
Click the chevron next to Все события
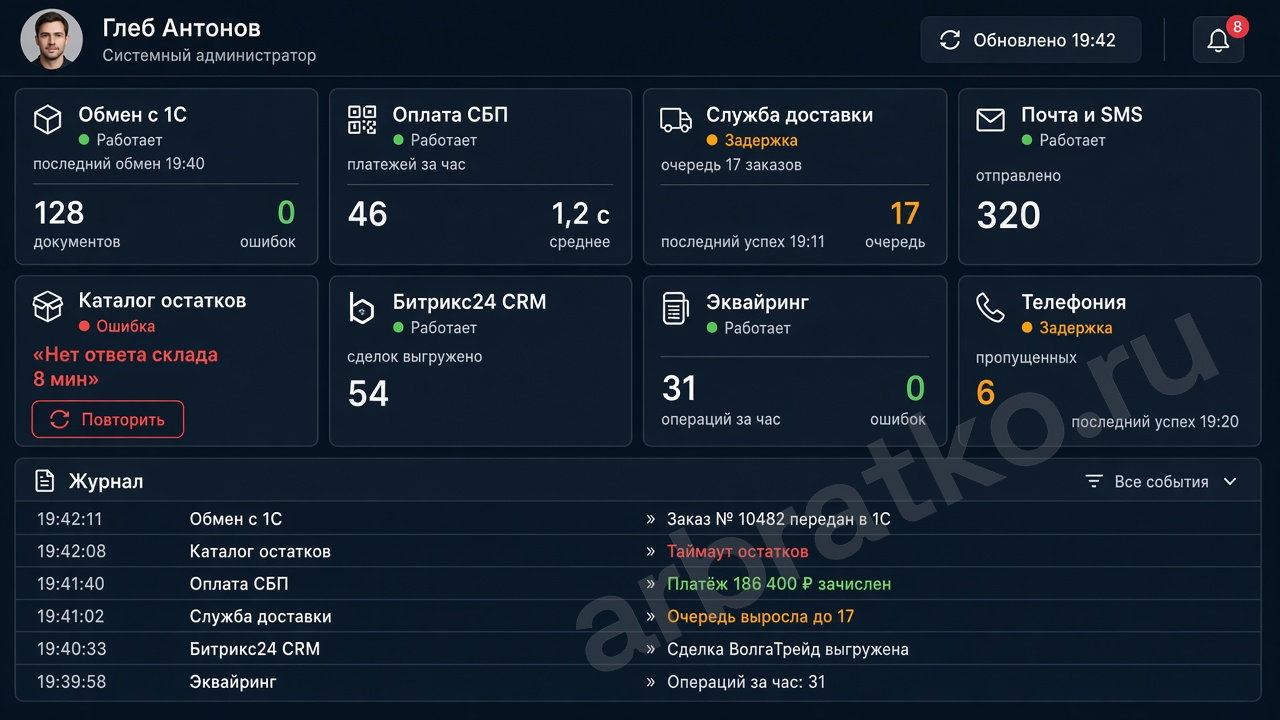click(1230, 482)
